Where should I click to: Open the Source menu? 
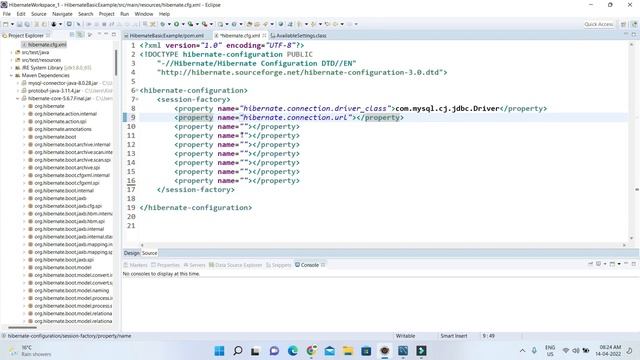(39, 14)
